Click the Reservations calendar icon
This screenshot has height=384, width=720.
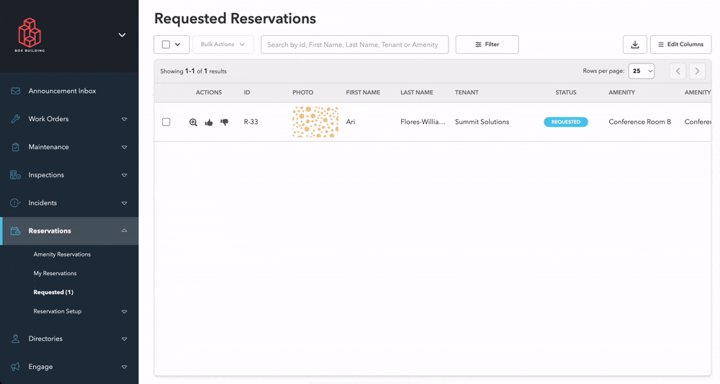(15, 231)
